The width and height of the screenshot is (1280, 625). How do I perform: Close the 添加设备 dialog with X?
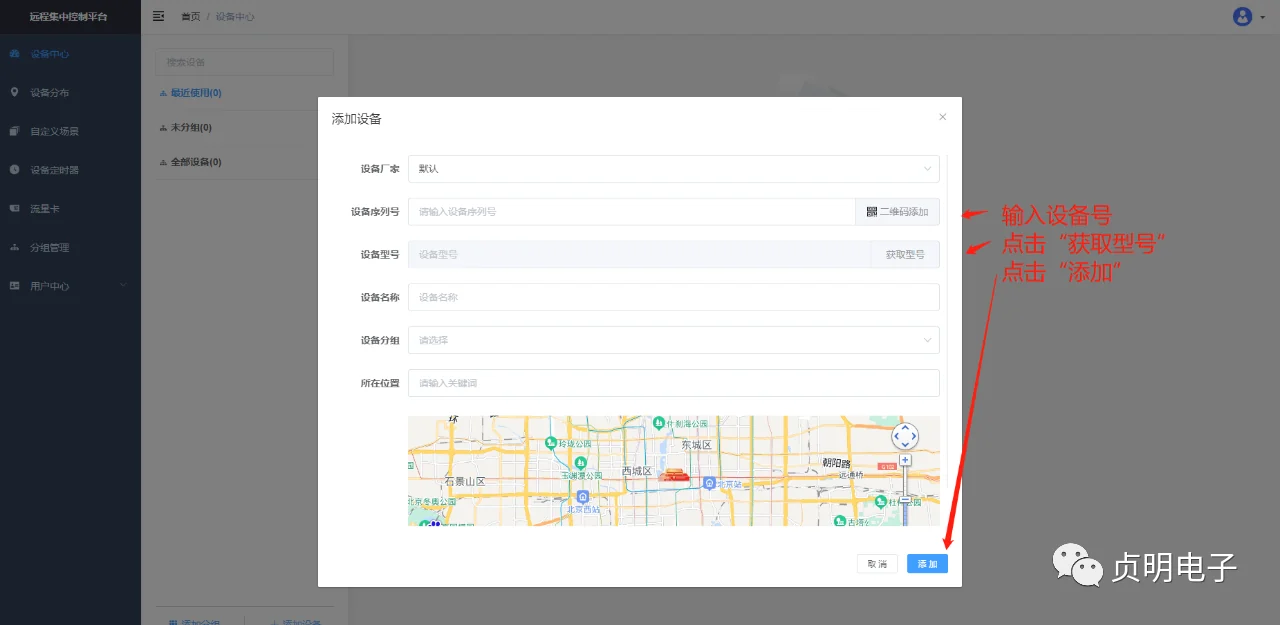click(942, 117)
